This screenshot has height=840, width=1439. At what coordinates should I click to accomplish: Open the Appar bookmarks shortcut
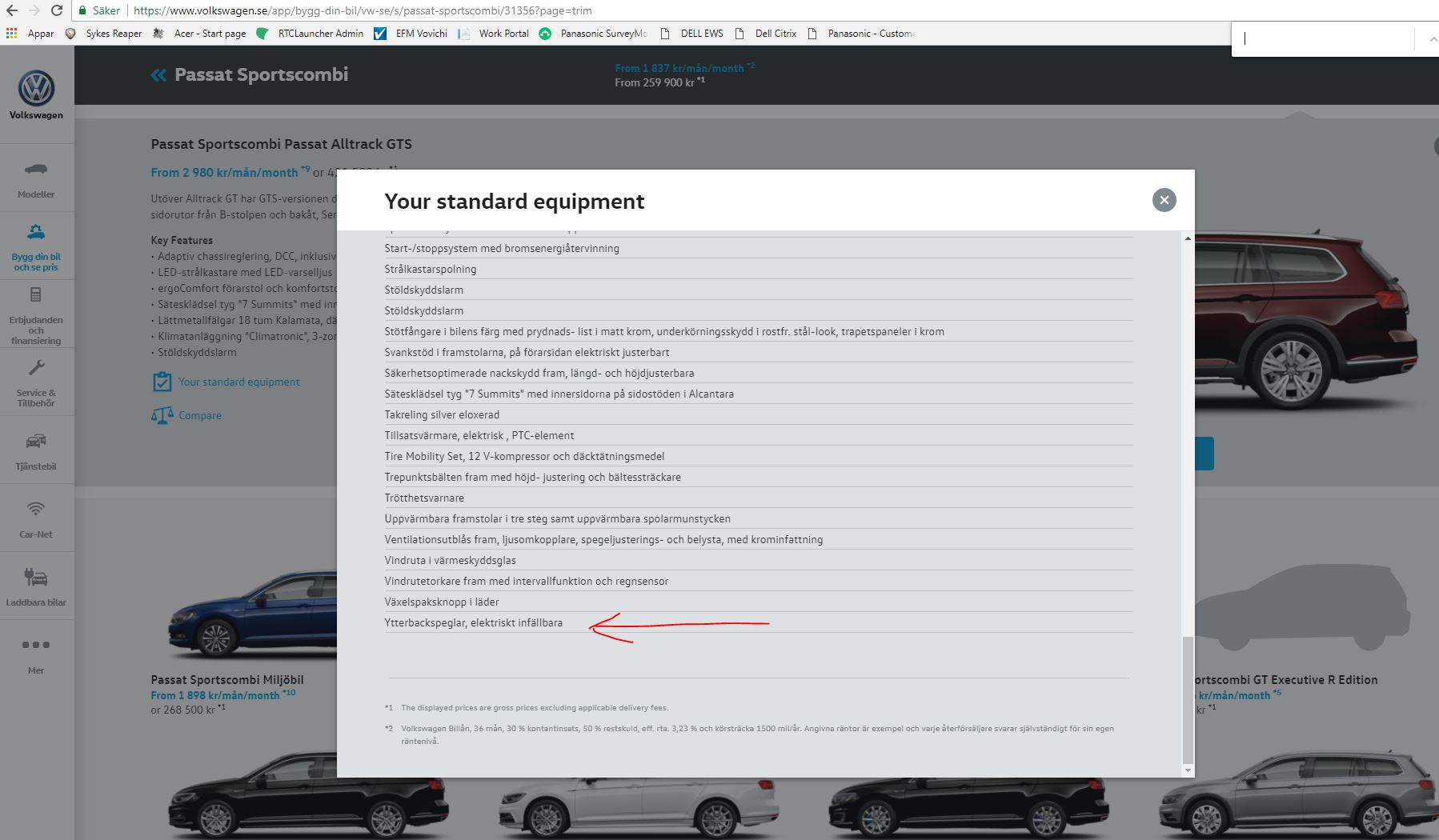pyautogui.click(x=30, y=34)
